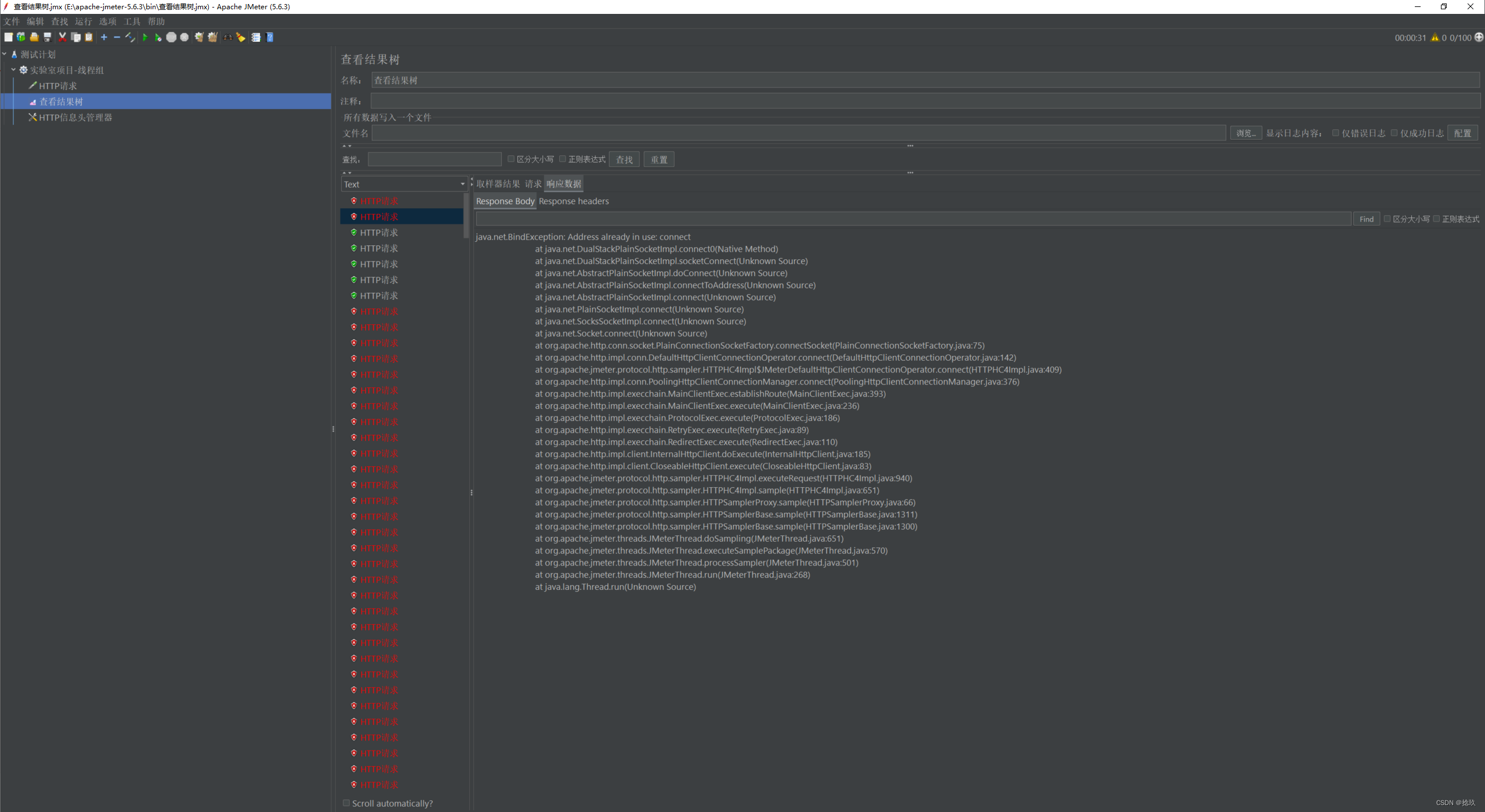This screenshot has width=1485, height=812.
Task: Click the blue Help question mark icon
Action: [x=270, y=37]
